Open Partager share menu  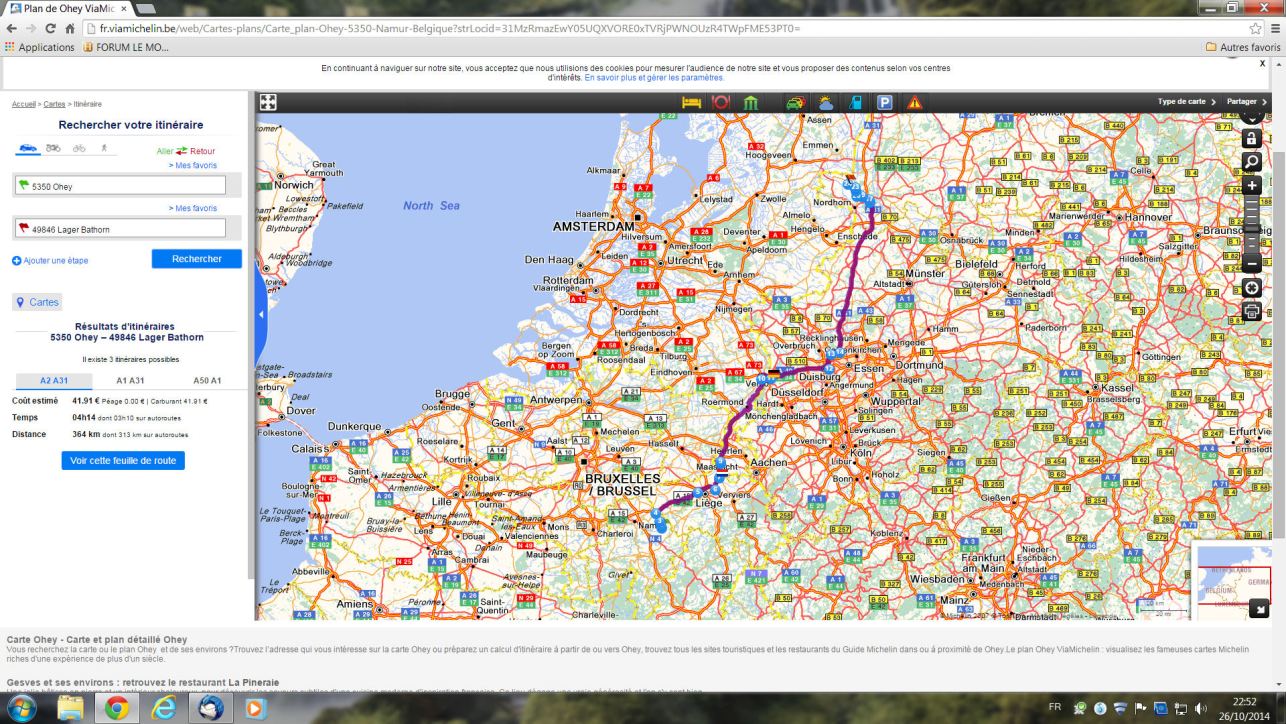[x=1247, y=102]
